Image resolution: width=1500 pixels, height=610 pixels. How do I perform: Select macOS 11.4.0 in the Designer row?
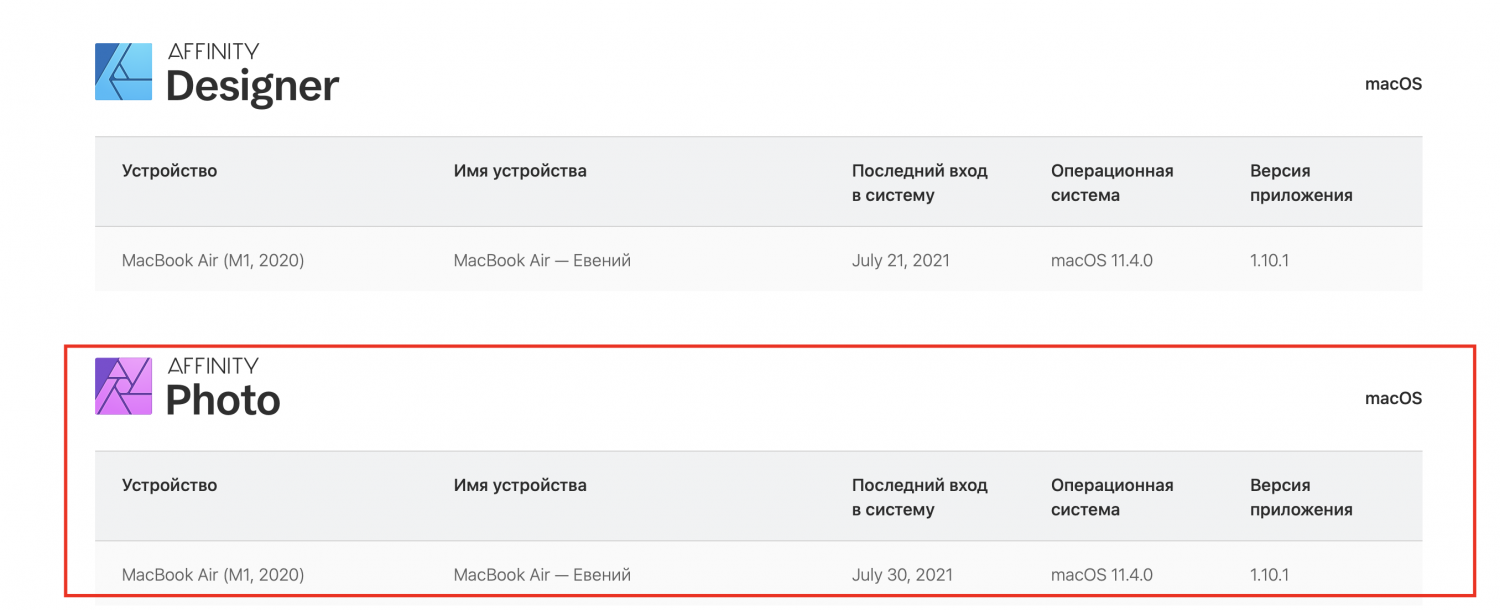(1101, 261)
